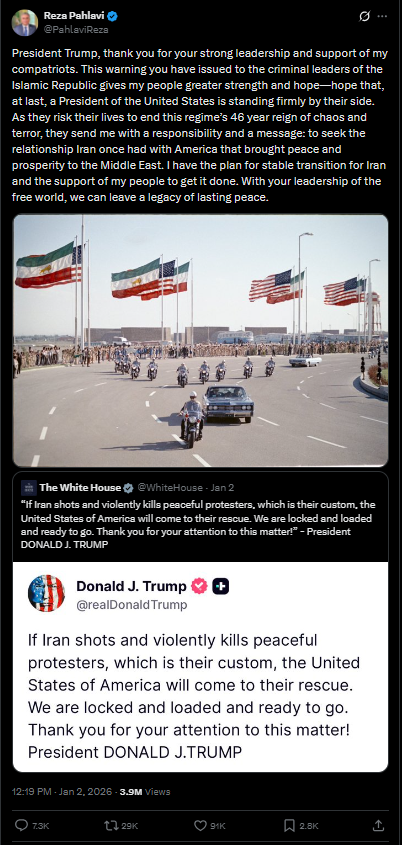The width and height of the screenshot is (402, 845).
Task: Open the motorcade photo with flags
Action: 200,341
